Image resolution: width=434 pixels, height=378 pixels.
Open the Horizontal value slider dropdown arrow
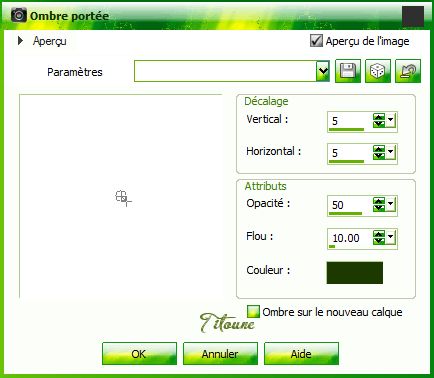pyautogui.click(x=390, y=152)
